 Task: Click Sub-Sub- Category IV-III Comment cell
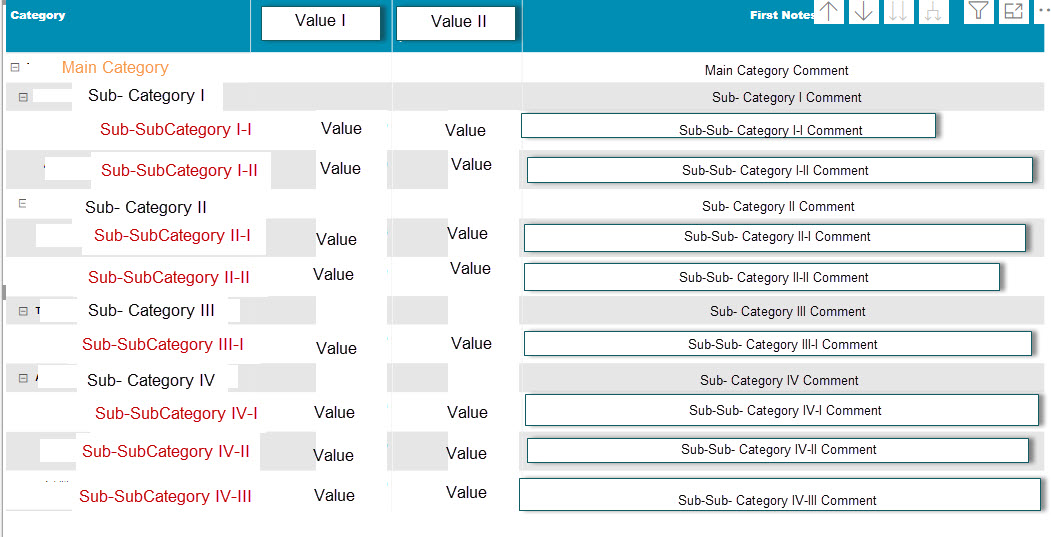[x=780, y=495]
